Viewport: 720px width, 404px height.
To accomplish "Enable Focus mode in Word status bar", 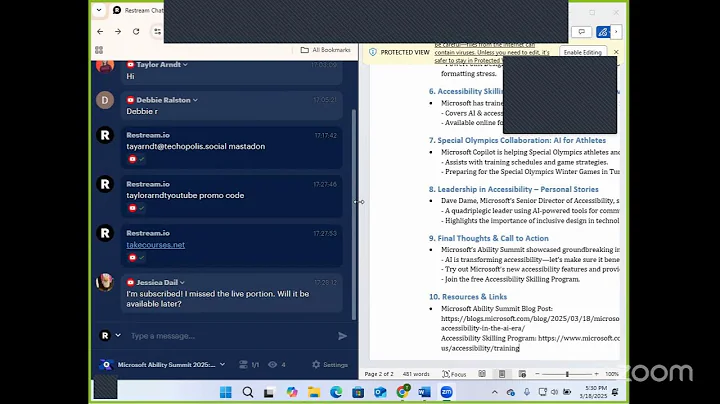I will pyautogui.click(x=454, y=374).
